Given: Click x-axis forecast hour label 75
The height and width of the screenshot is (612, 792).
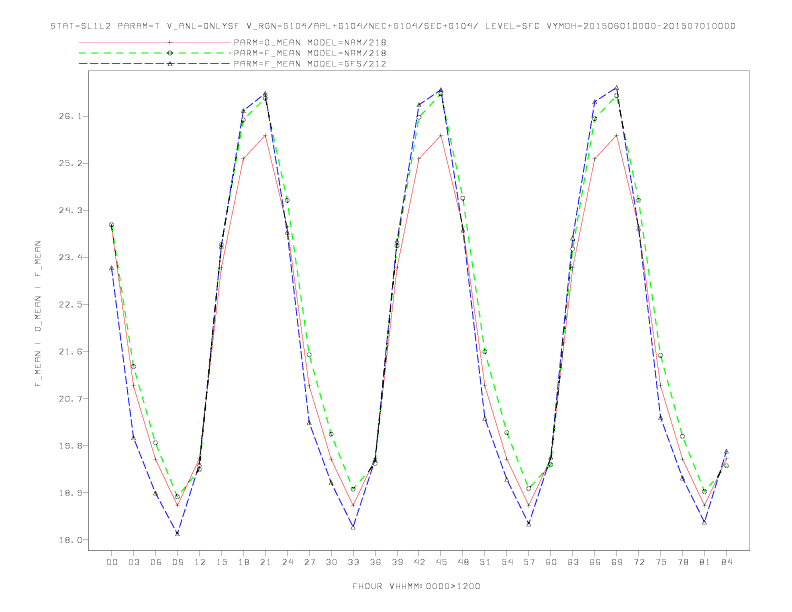Looking at the screenshot, I should point(661,562).
